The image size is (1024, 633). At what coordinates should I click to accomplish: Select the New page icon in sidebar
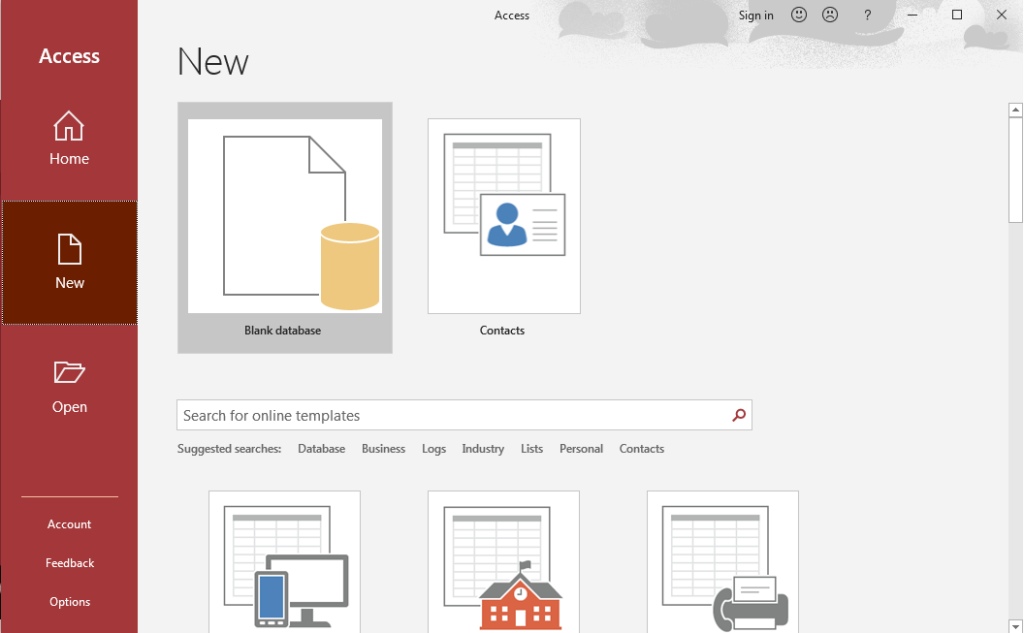(x=69, y=250)
